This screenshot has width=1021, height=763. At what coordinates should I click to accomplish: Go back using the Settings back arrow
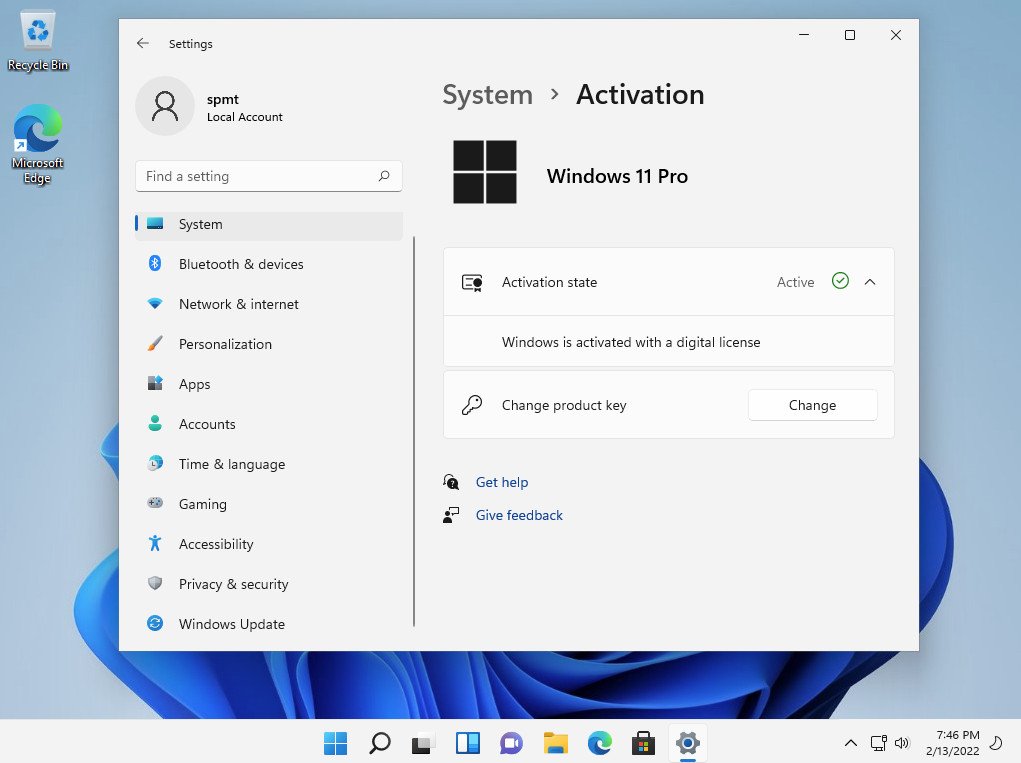(x=143, y=44)
